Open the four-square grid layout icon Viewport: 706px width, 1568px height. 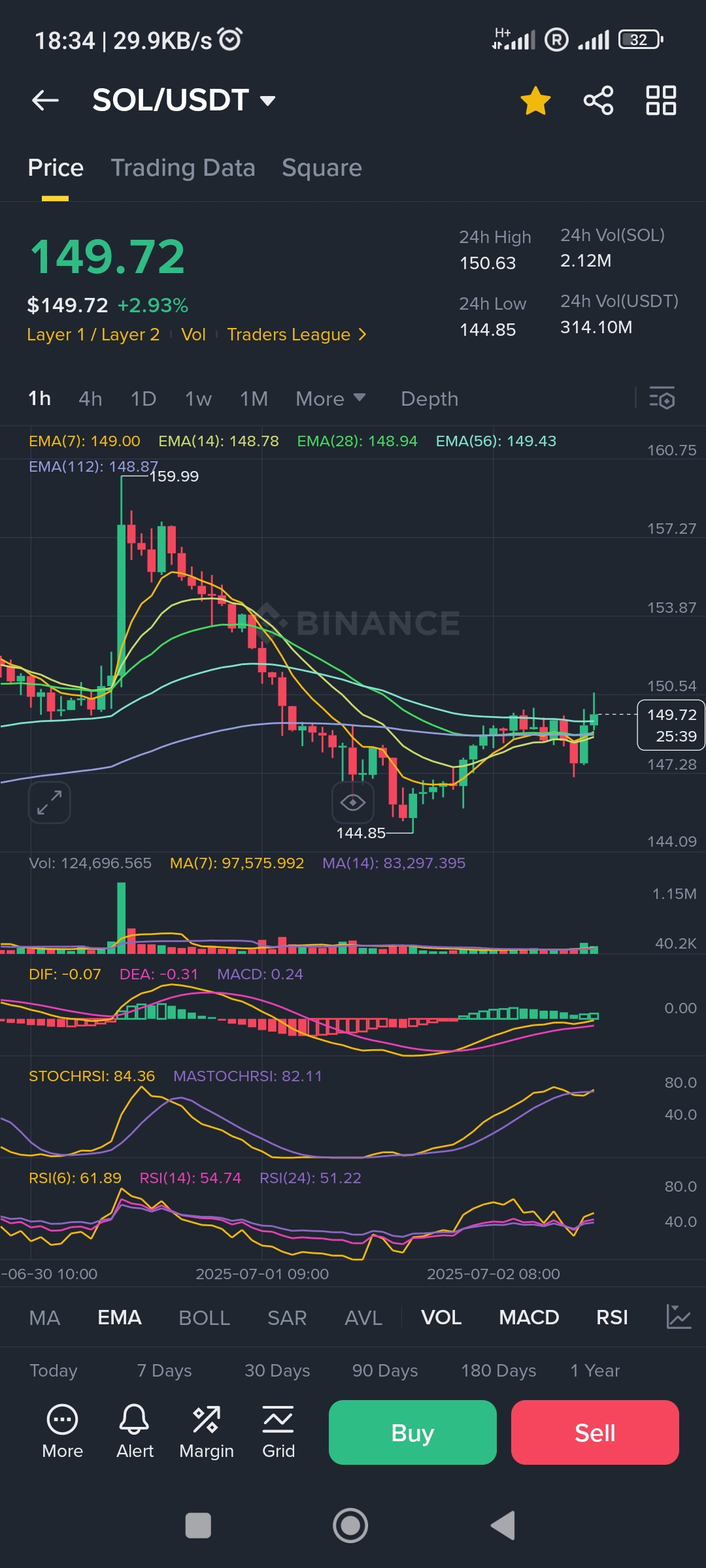coord(661,101)
